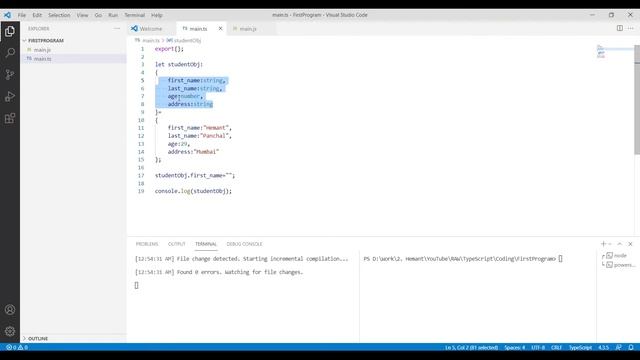The image size is (640, 360).
Task: Click the last_name:"Panchal" line
Action: [x=200, y=136]
